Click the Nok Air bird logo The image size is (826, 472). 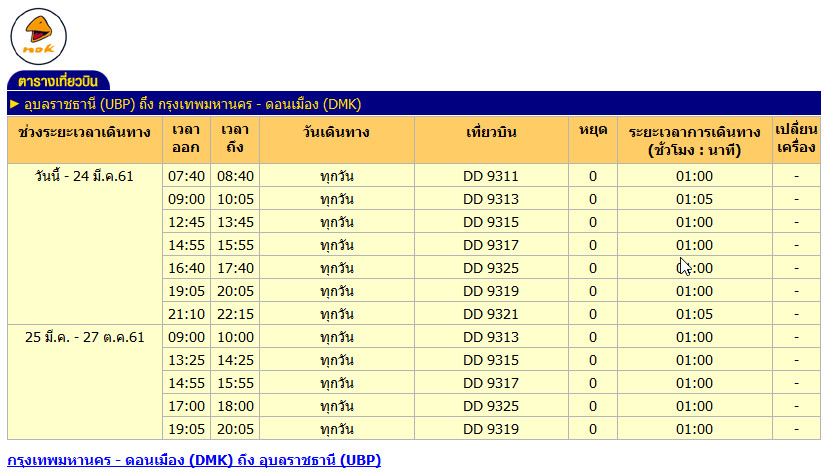(38, 36)
